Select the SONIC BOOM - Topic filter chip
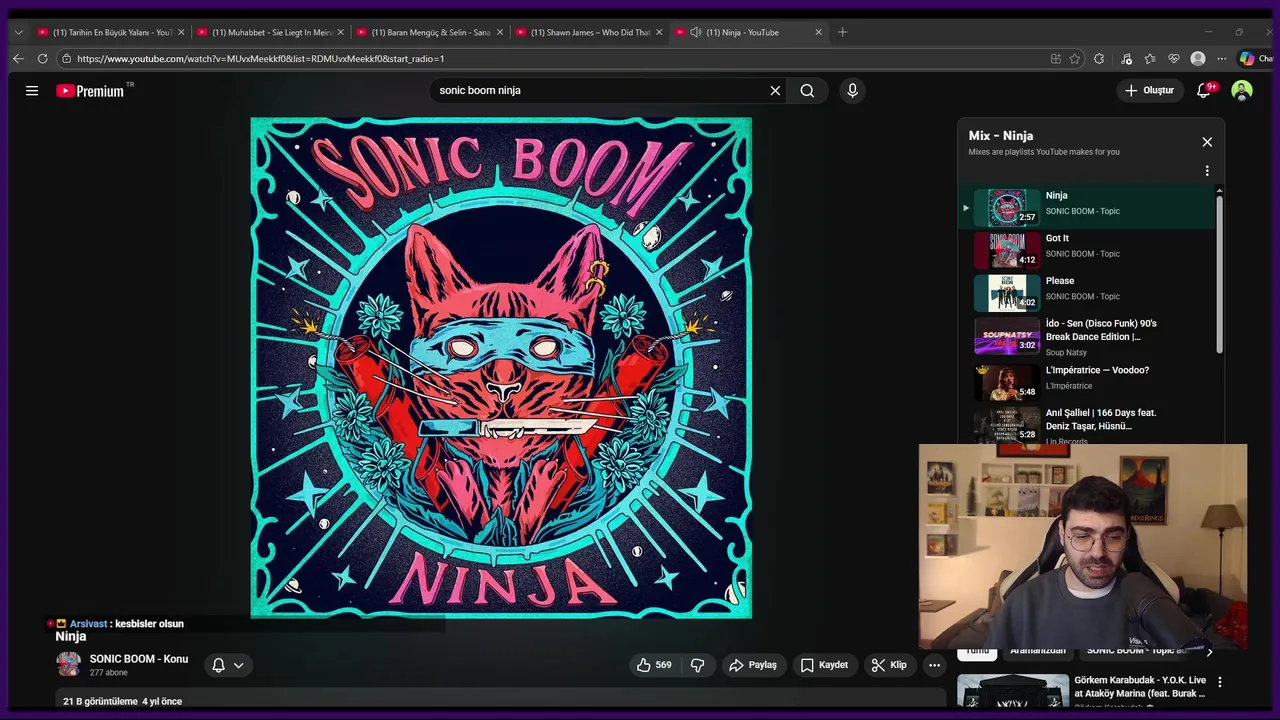The height and width of the screenshot is (720, 1280). 1137,651
